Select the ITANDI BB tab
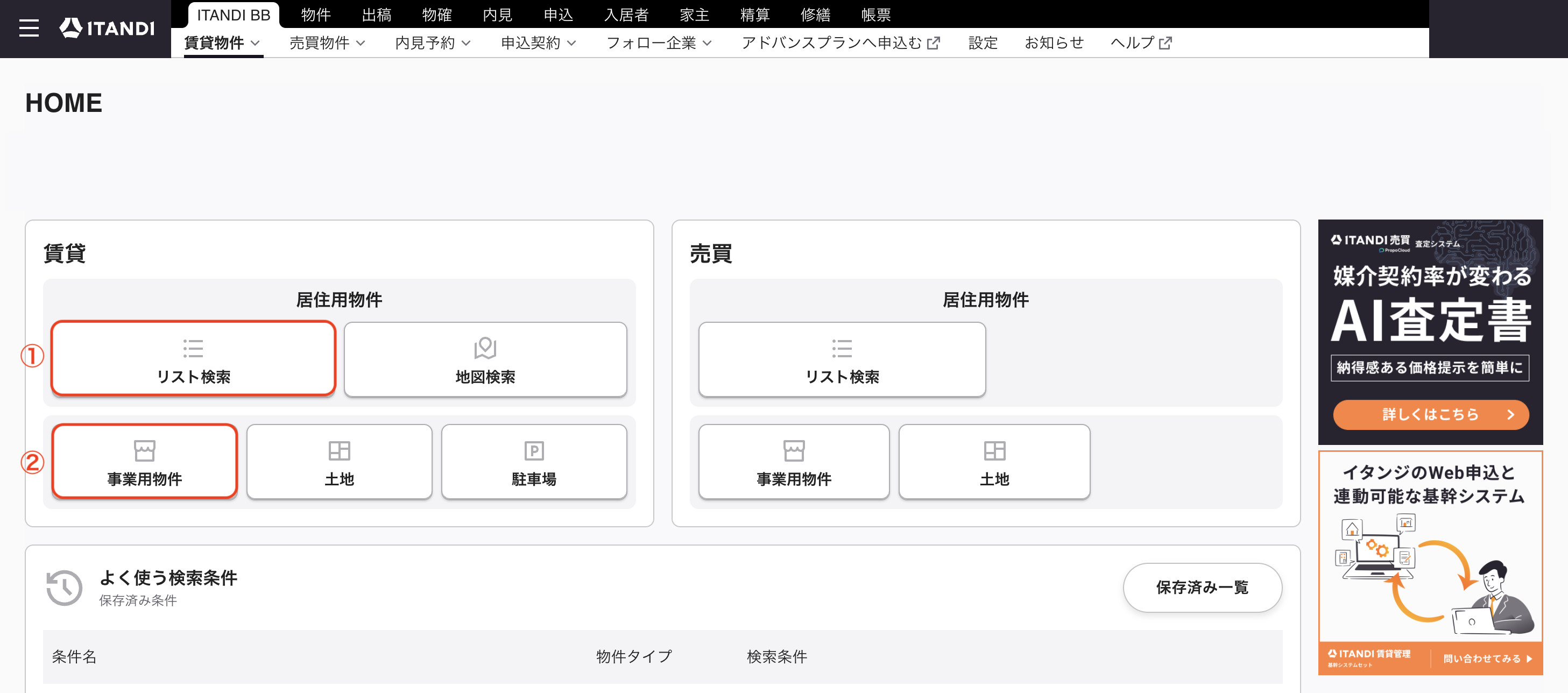 pos(233,15)
